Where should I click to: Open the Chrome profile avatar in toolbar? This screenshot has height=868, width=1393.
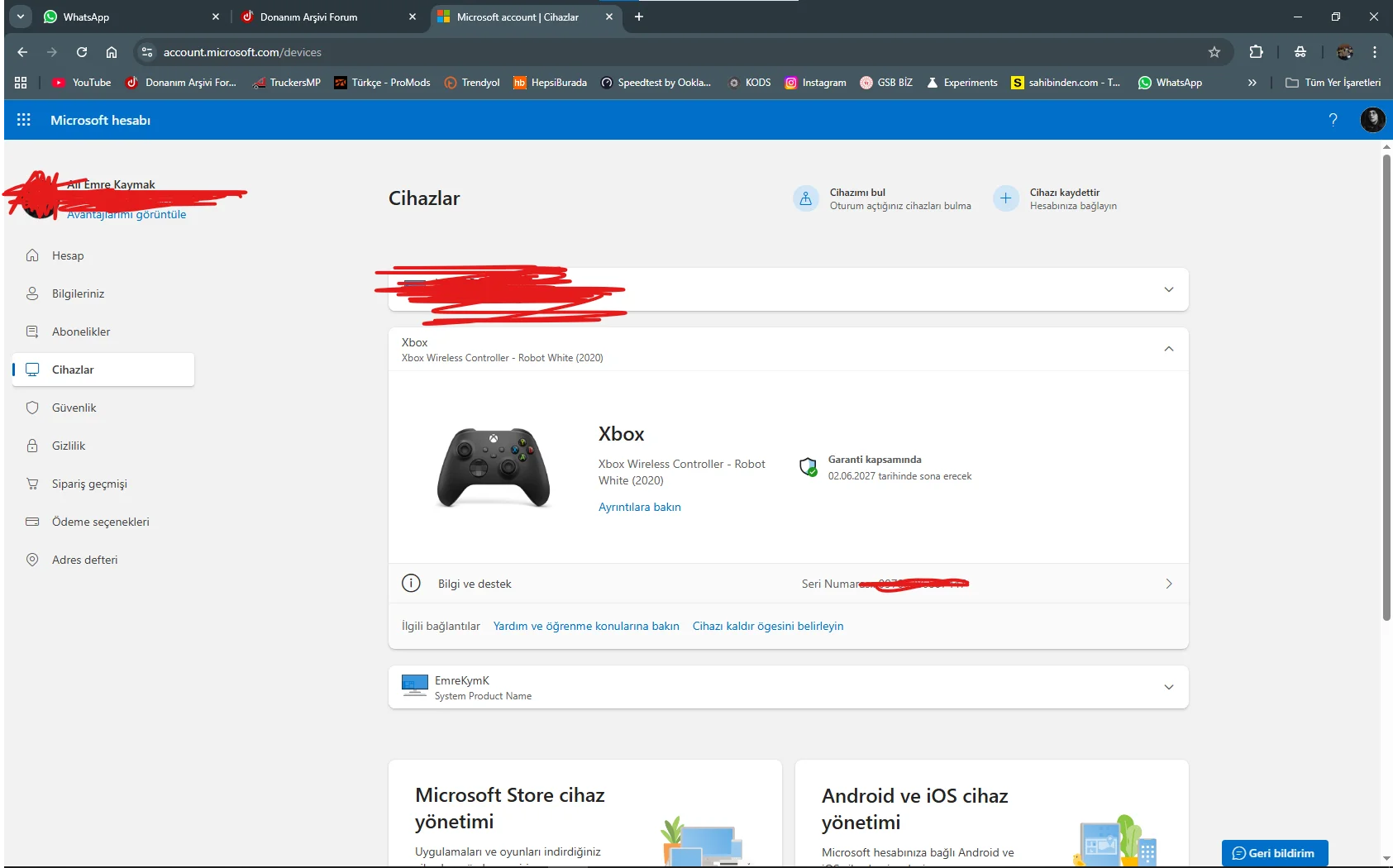[1345, 52]
